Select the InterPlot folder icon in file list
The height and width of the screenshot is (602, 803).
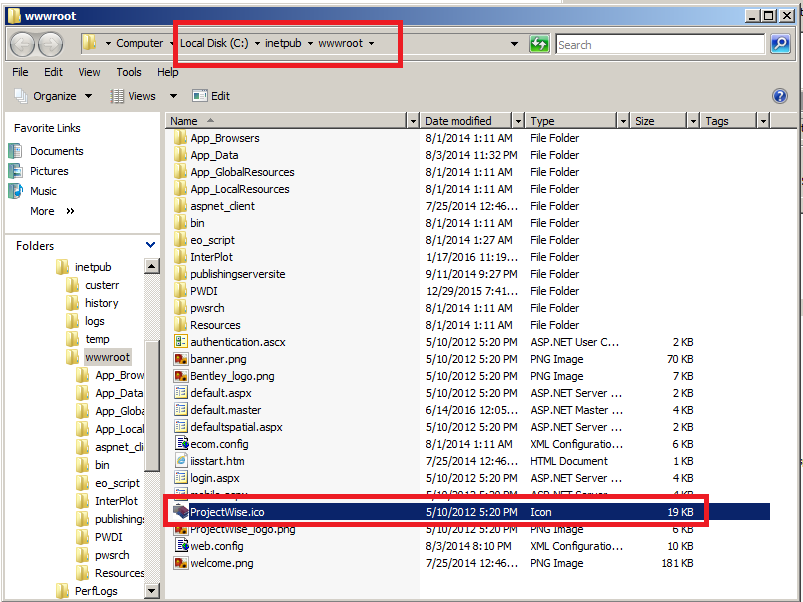180,256
